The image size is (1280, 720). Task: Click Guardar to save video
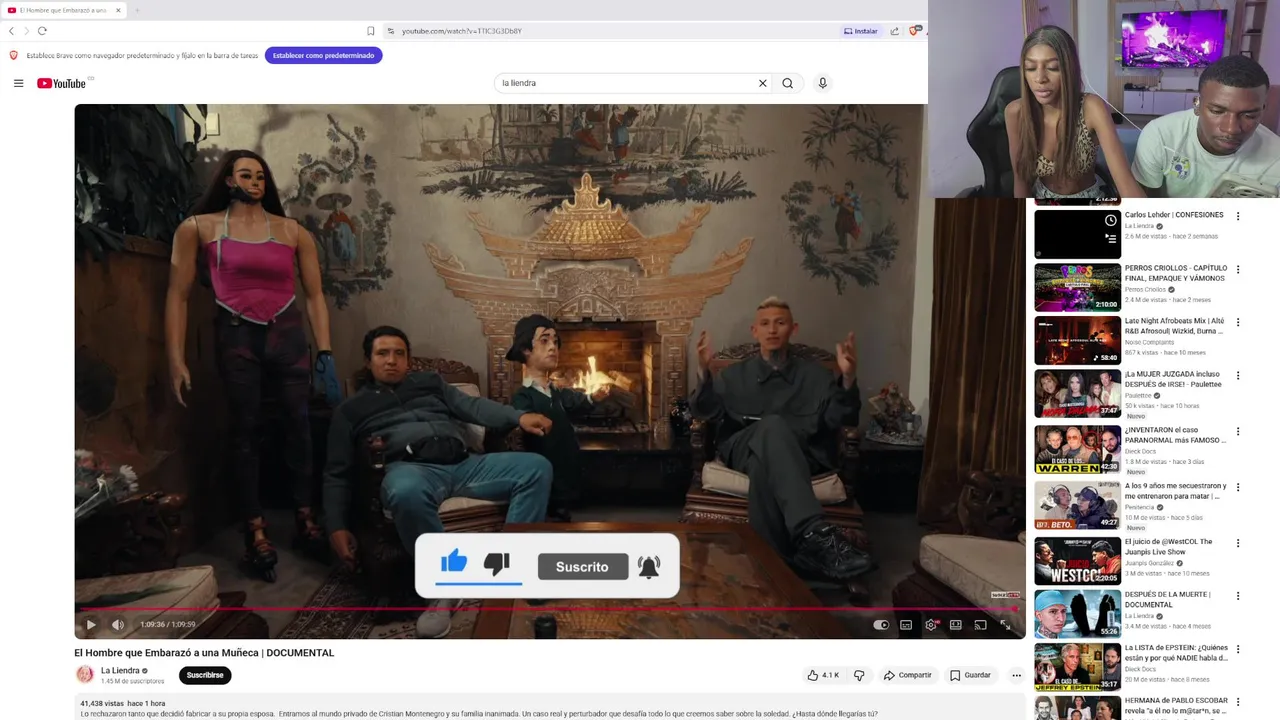point(970,675)
